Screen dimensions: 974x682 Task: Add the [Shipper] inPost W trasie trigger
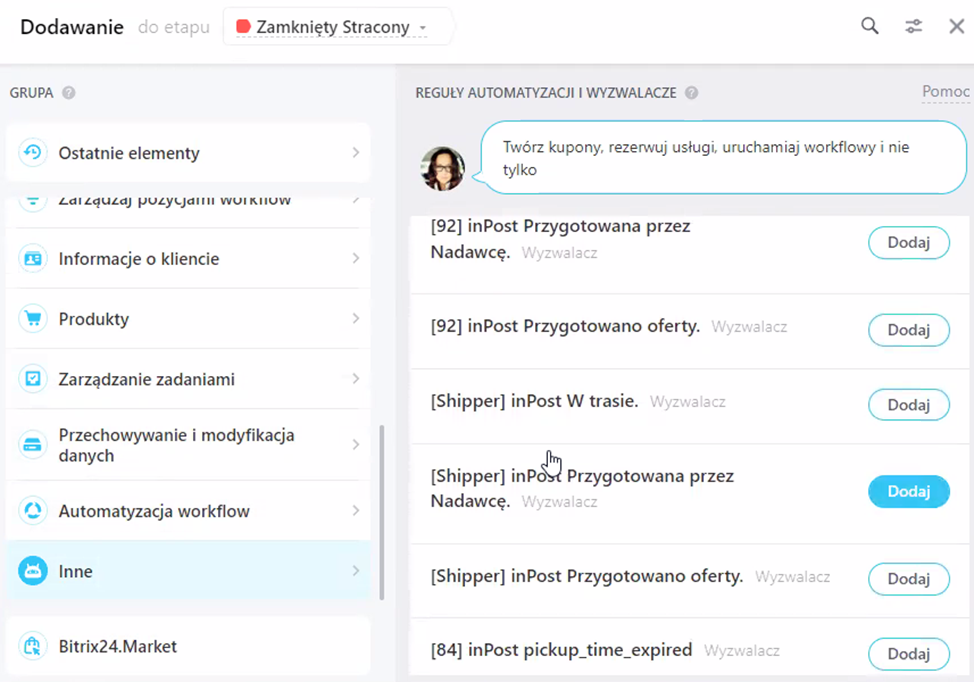coord(908,404)
